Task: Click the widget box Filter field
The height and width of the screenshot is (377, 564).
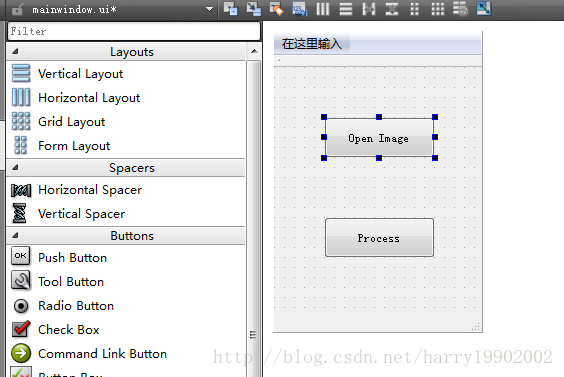Action: pyautogui.click(x=134, y=31)
